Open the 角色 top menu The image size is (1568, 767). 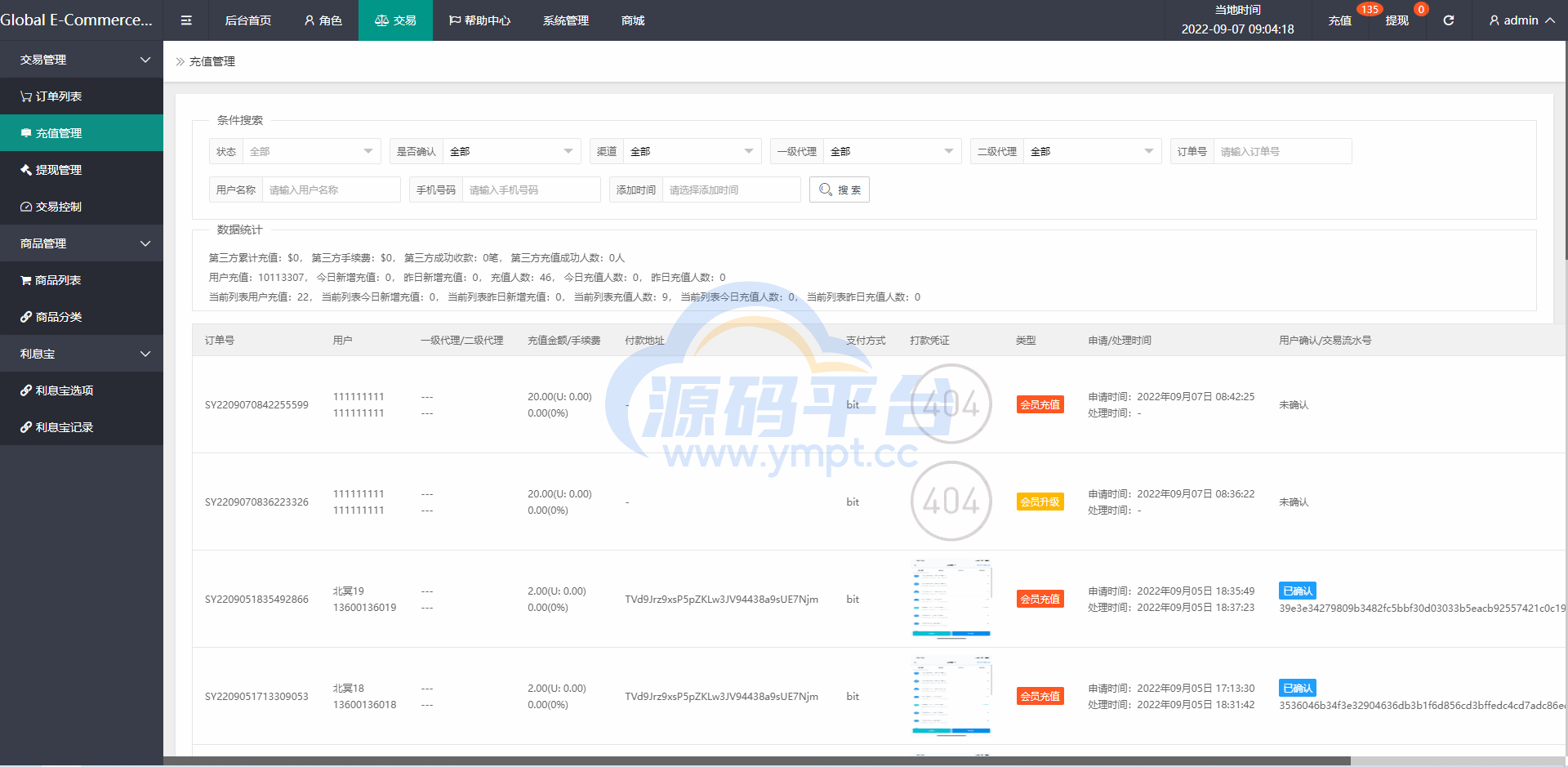[x=323, y=20]
